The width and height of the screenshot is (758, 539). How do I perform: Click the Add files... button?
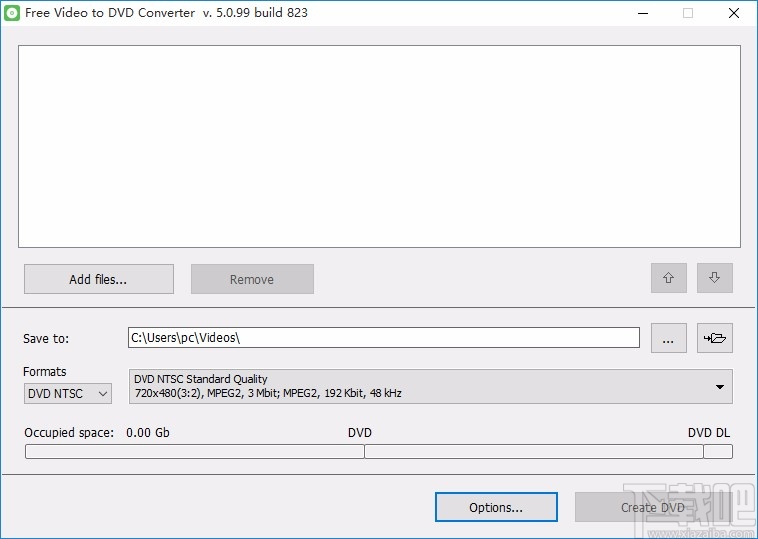click(99, 279)
